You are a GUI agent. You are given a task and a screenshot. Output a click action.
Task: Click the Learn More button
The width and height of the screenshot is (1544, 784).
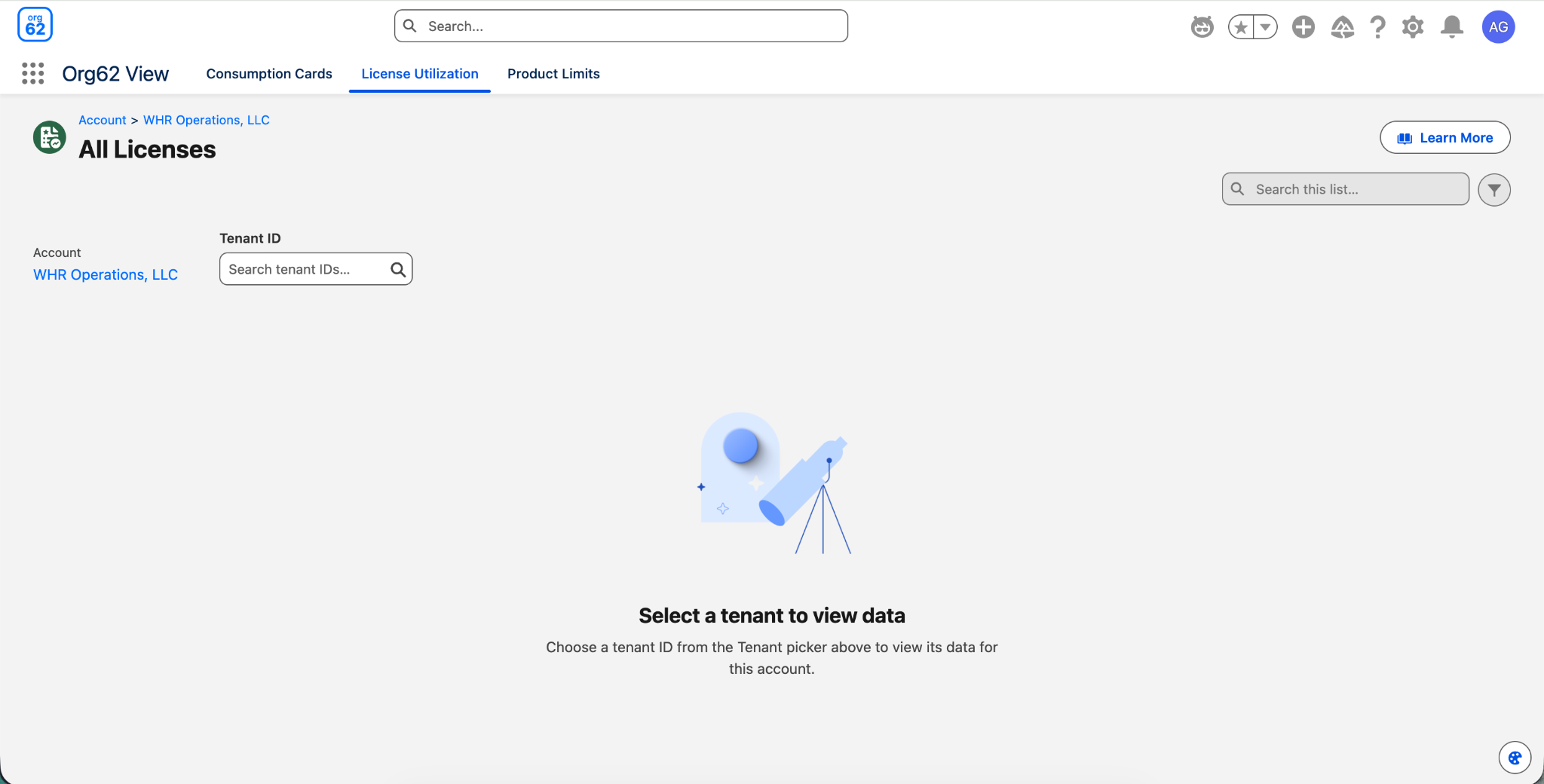click(x=1444, y=137)
